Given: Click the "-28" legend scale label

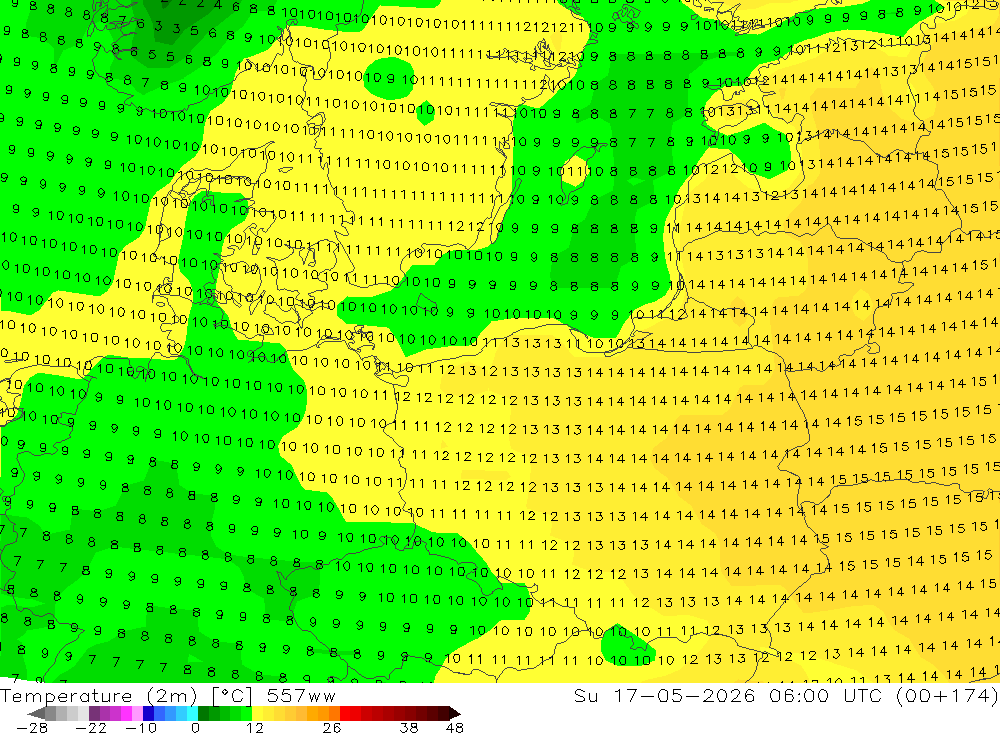Looking at the screenshot, I should click(x=32, y=728).
